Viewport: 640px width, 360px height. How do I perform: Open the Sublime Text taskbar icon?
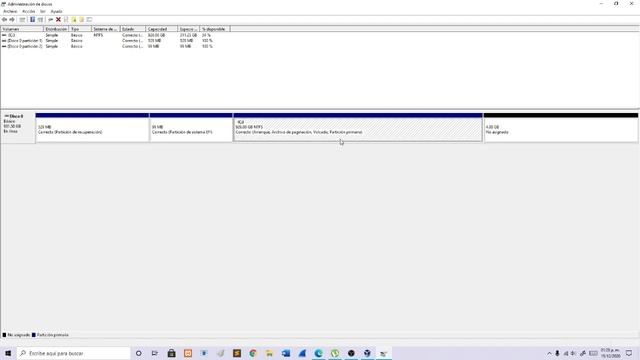[237, 353]
